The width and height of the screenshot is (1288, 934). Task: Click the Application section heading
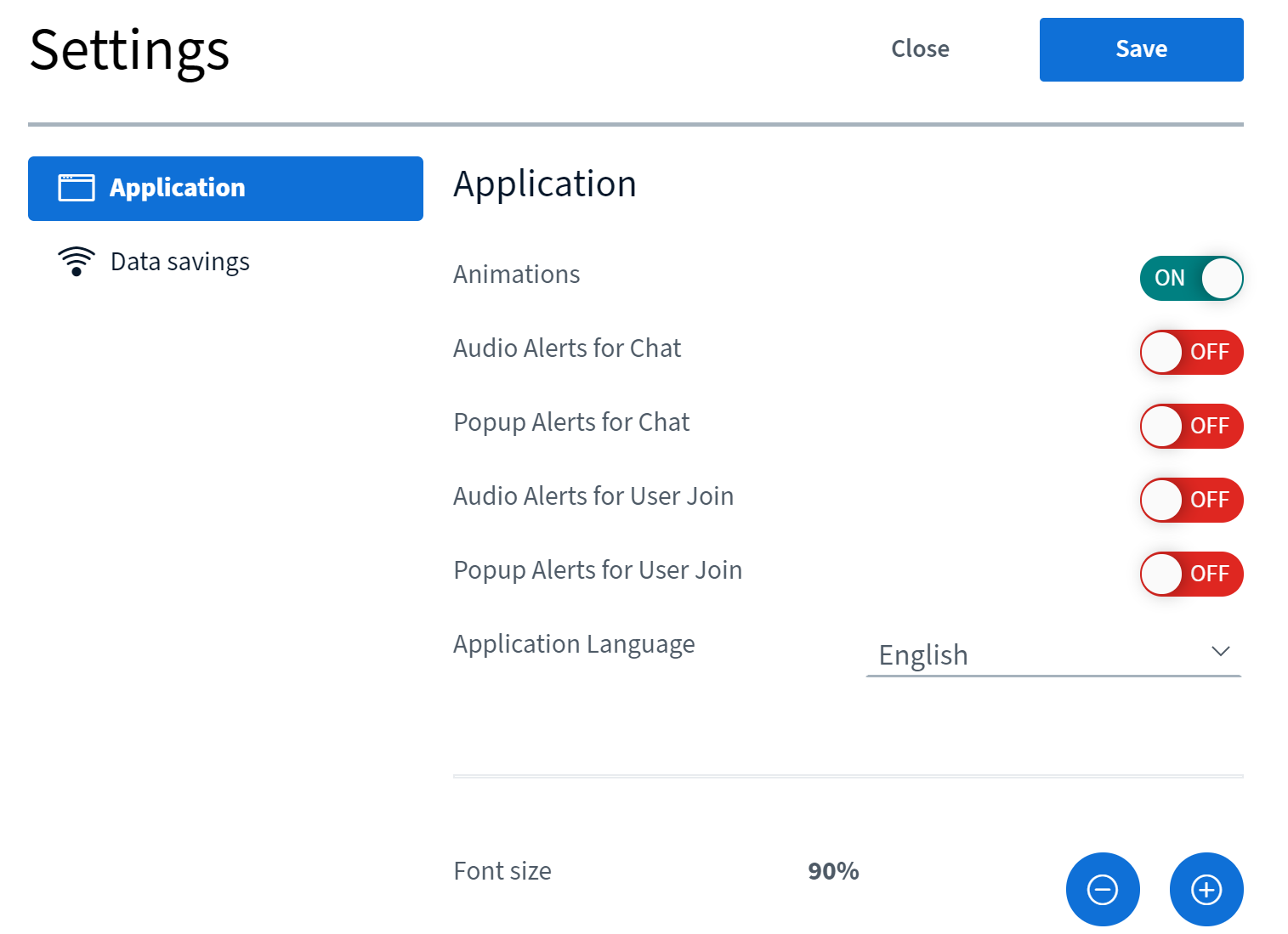click(x=545, y=184)
